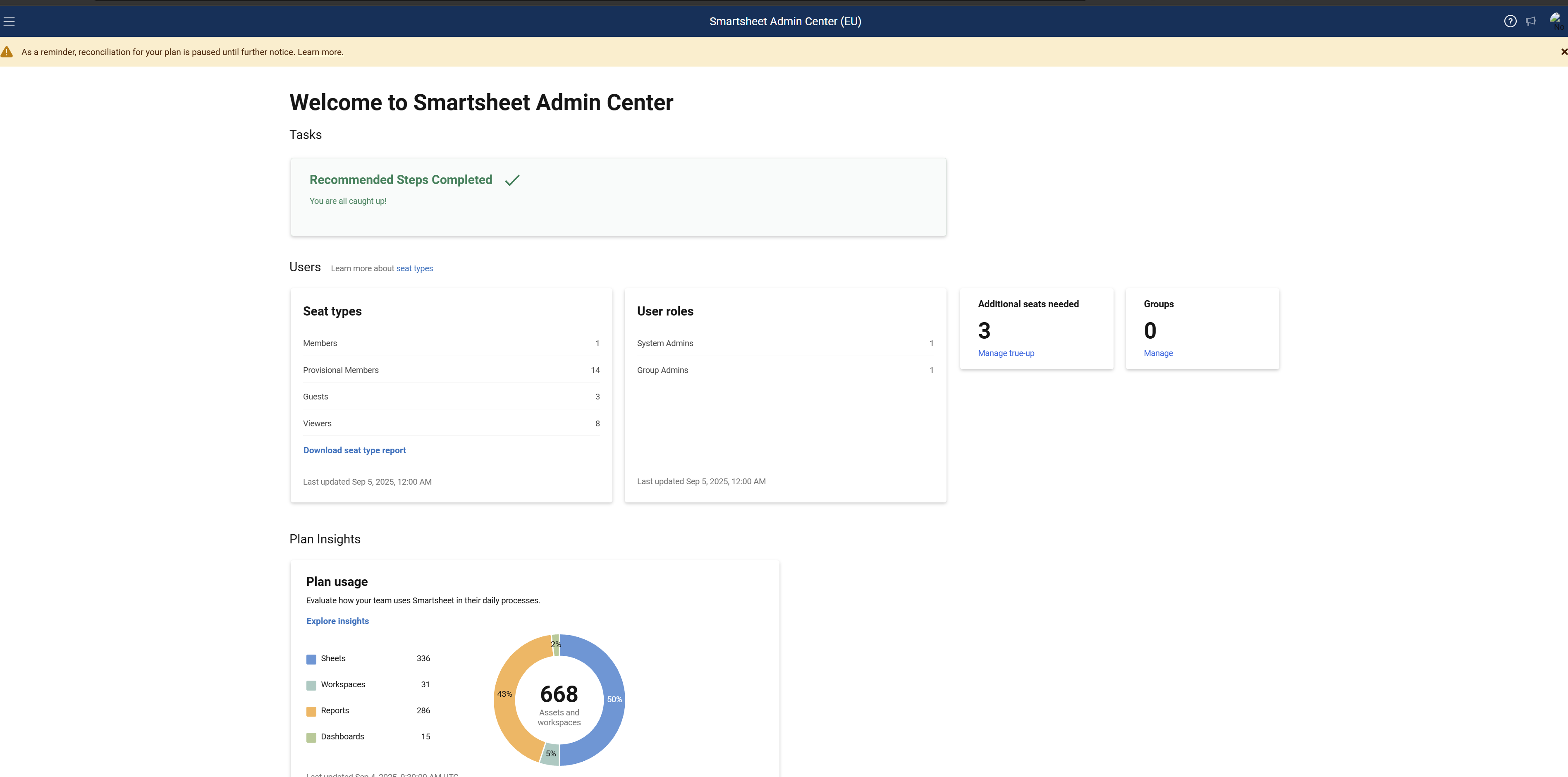Click the Seat types last updated timestamp
The image size is (1568, 777).
[x=367, y=482]
